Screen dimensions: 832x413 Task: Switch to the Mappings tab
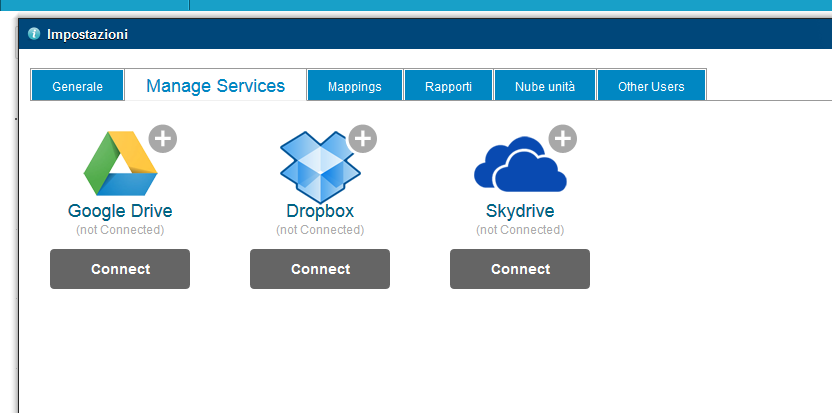(x=354, y=85)
